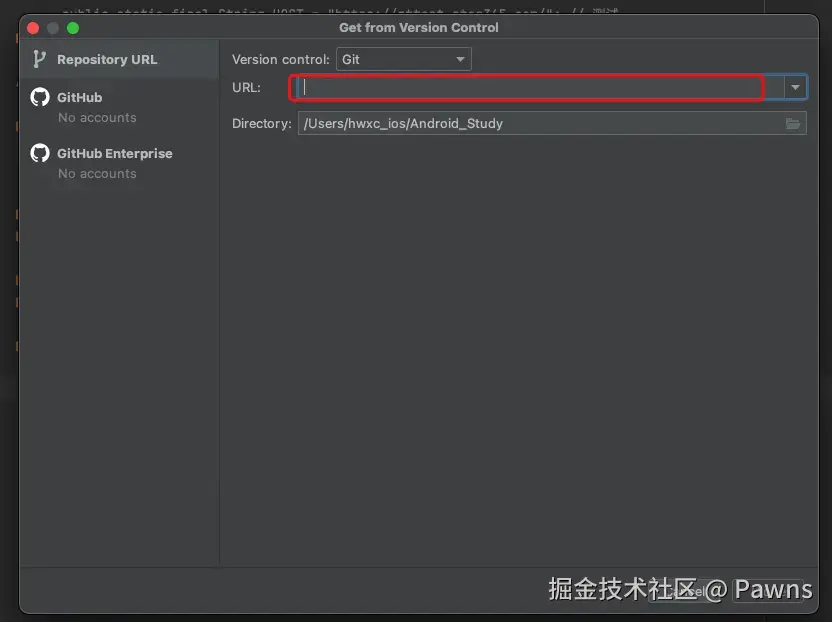Viewport: 832px width, 622px height.
Task: Open the GitHub accounts section
Action: point(119,107)
